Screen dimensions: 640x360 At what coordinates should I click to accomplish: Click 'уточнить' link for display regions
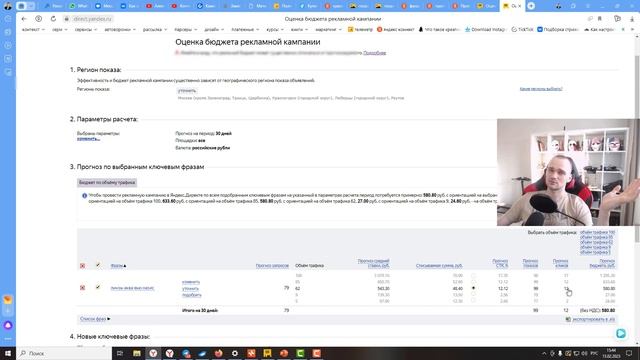187,91
